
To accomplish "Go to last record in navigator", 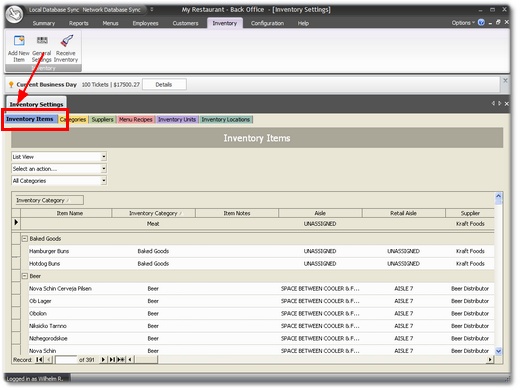I will pos(112,360).
